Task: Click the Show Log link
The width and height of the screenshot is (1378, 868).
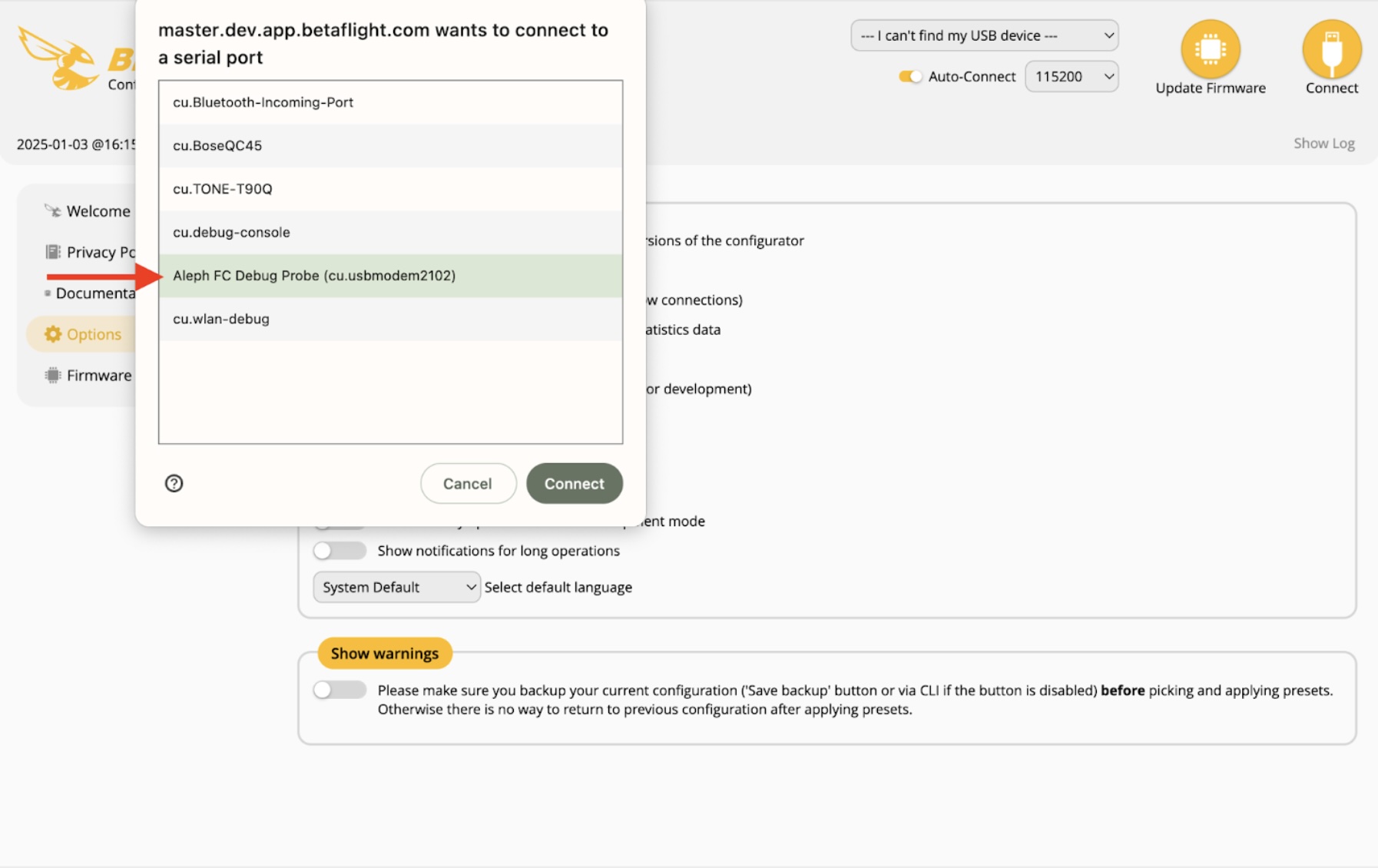Action: click(1323, 143)
